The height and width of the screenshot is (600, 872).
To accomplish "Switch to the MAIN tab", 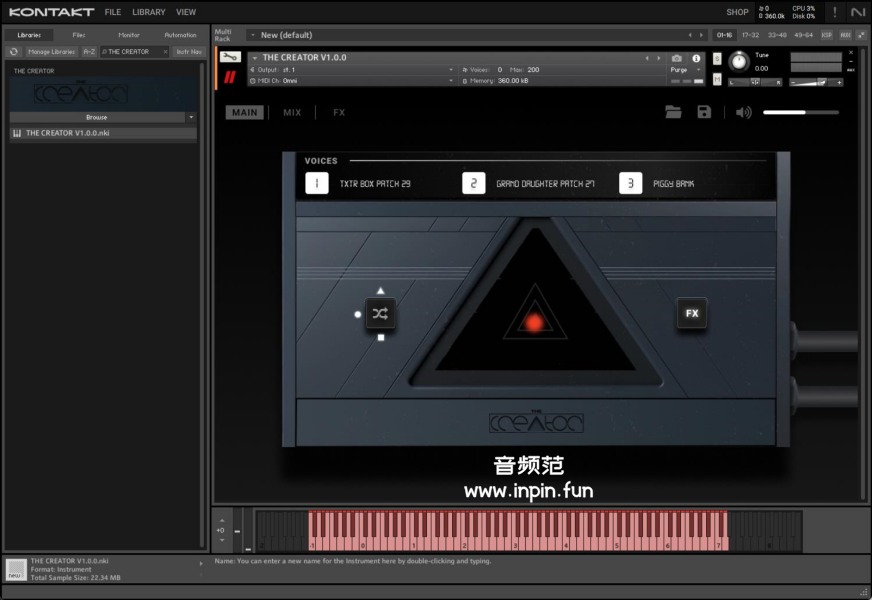I will [x=245, y=112].
